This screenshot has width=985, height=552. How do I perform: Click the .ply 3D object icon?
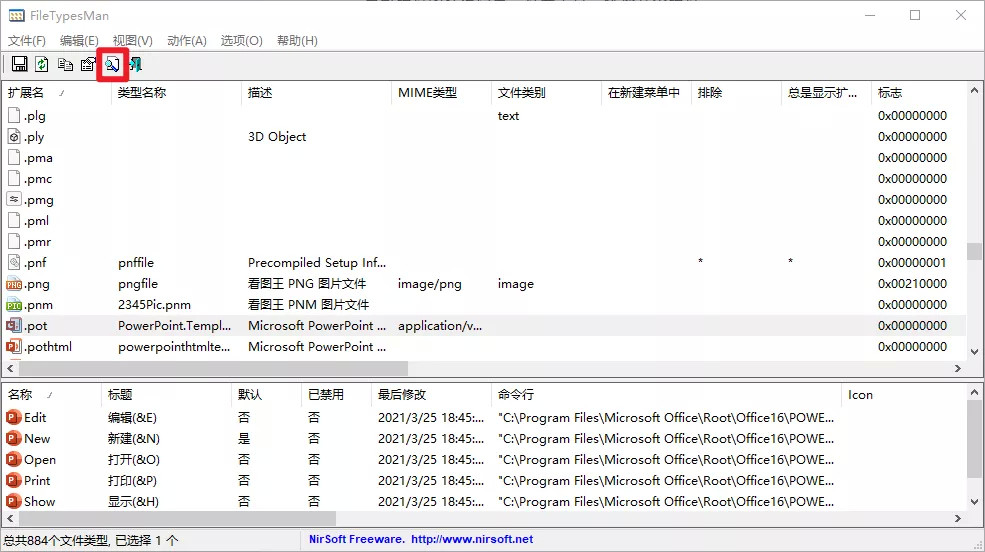click(x=14, y=136)
